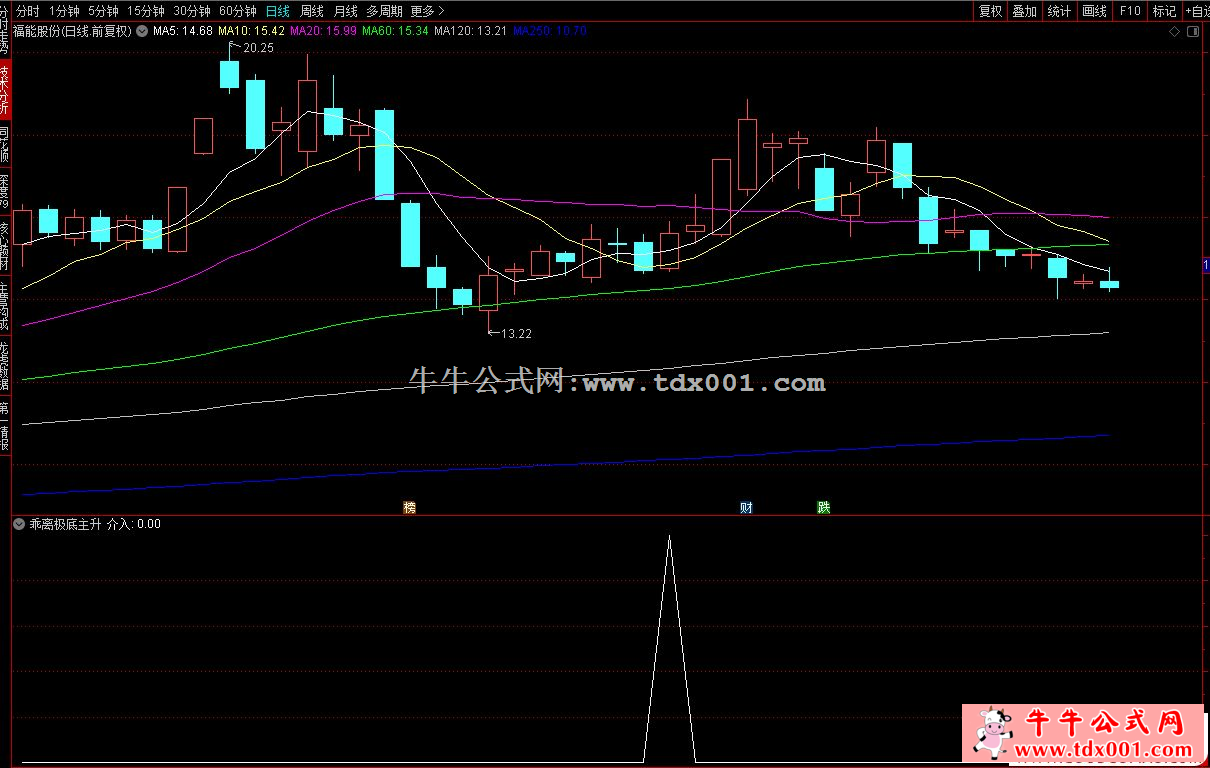The height and width of the screenshot is (768, 1210).
Task: Select the 月线 monthly period tab
Action: [346, 11]
